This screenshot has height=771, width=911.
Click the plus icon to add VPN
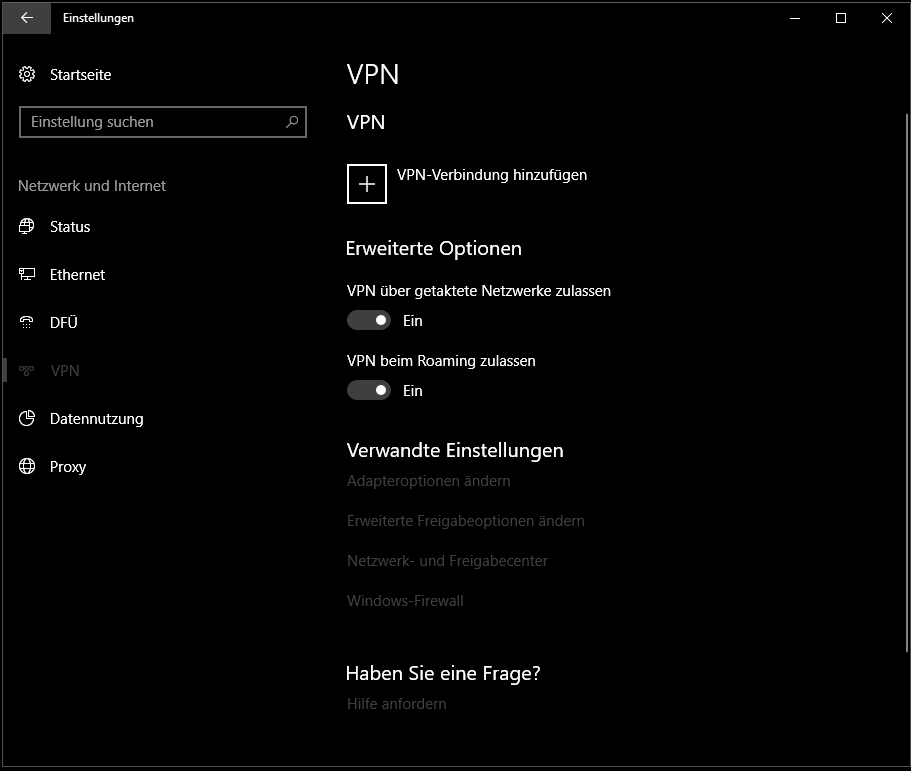(x=367, y=184)
